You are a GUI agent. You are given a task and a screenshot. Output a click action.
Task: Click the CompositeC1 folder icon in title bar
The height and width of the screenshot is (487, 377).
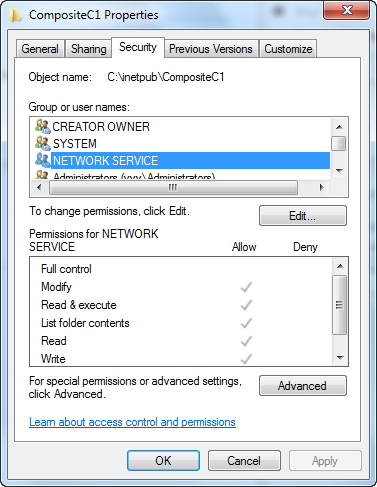15,15
